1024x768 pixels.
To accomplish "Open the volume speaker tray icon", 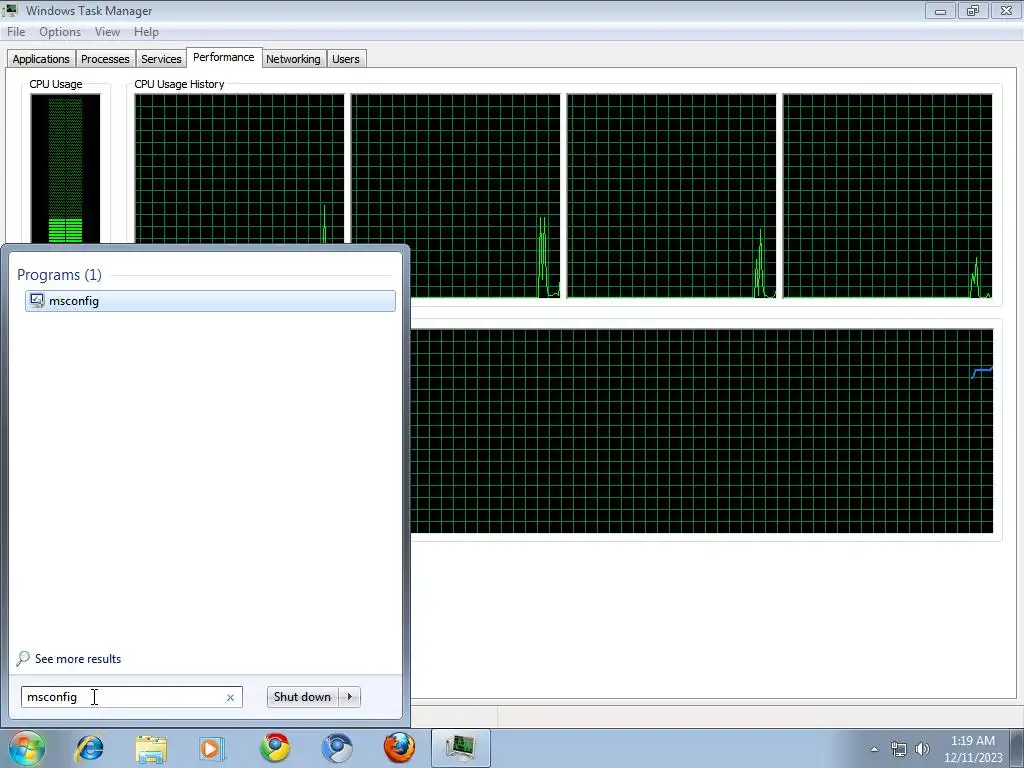I will pos(922,749).
